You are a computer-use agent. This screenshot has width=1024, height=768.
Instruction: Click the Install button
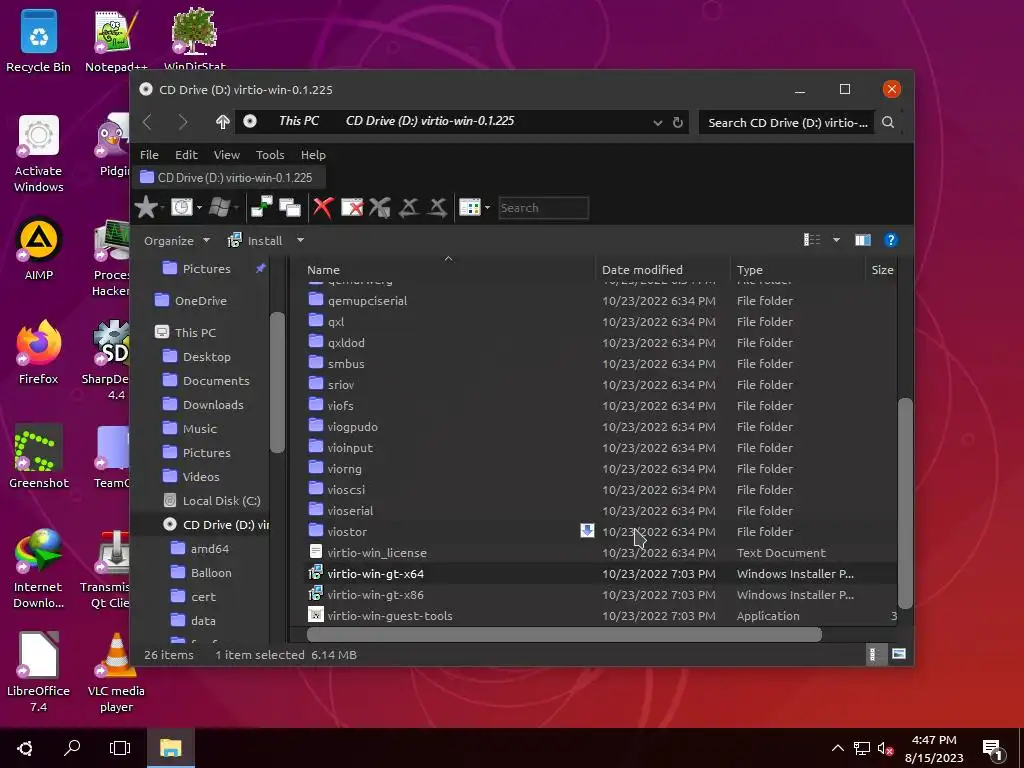tap(255, 240)
